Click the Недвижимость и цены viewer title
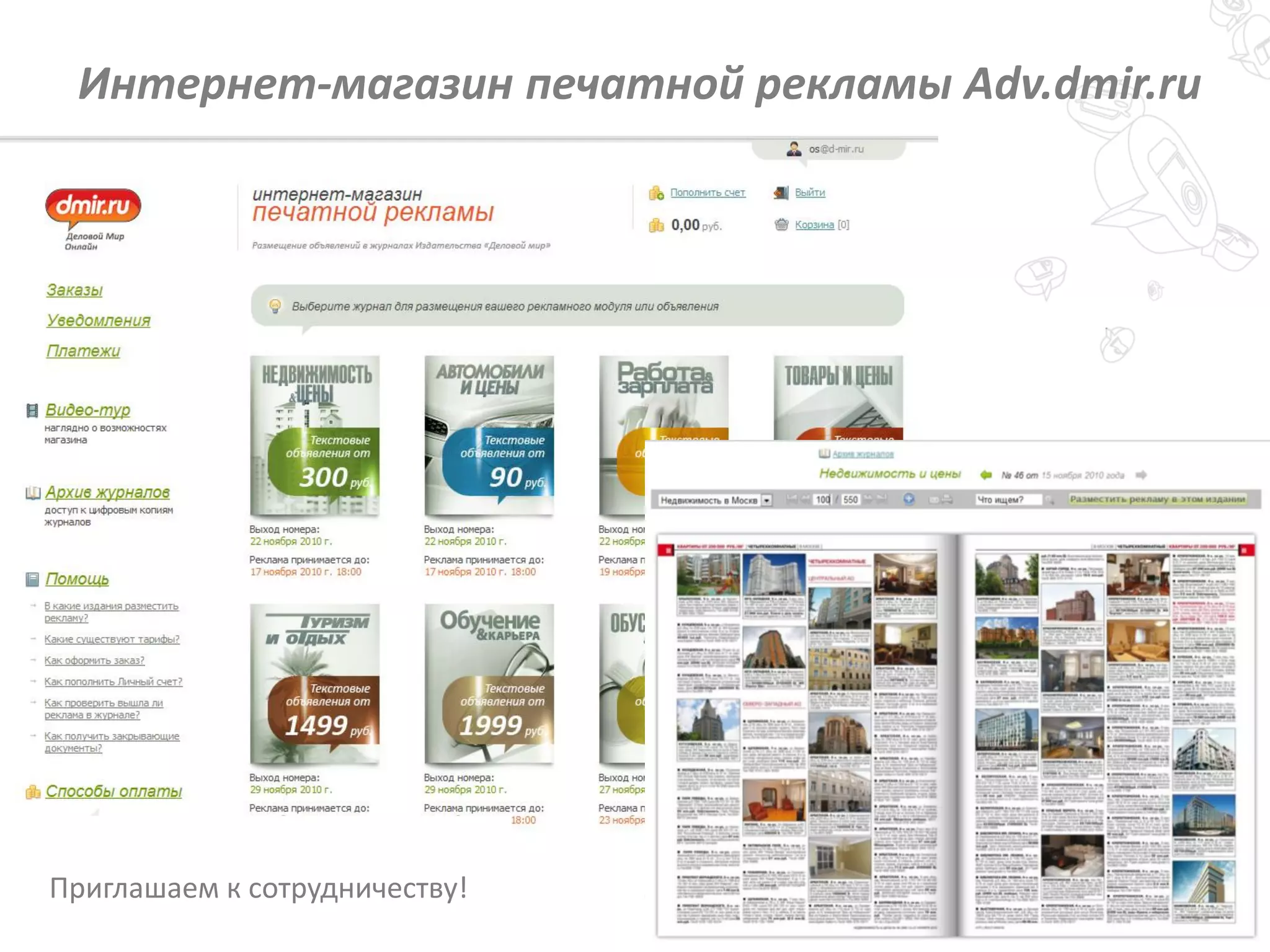Image resolution: width=1270 pixels, height=952 pixels. (890, 474)
